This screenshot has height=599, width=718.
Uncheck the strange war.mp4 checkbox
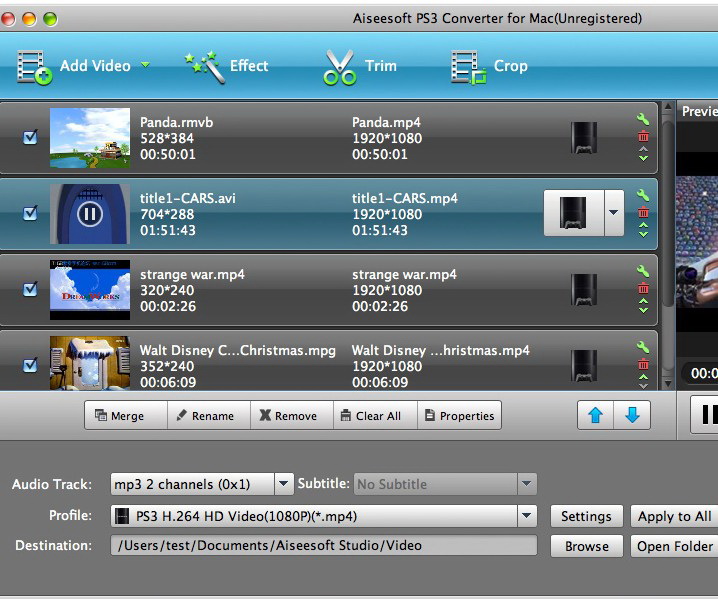pos(30,289)
